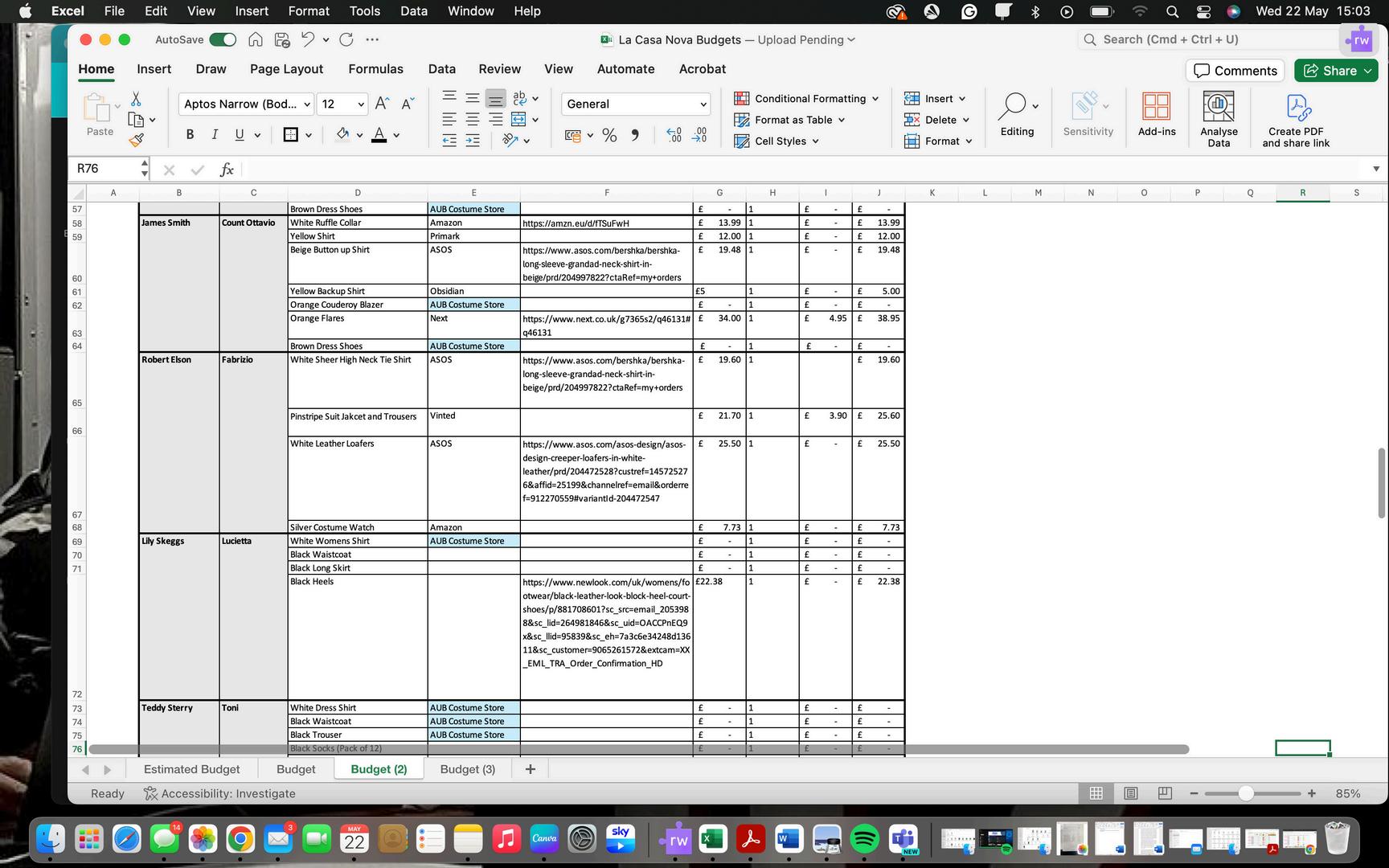This screenshot has width=1389, height=868.
Task: Toggle Bold formatting
Action: (190, 135)
